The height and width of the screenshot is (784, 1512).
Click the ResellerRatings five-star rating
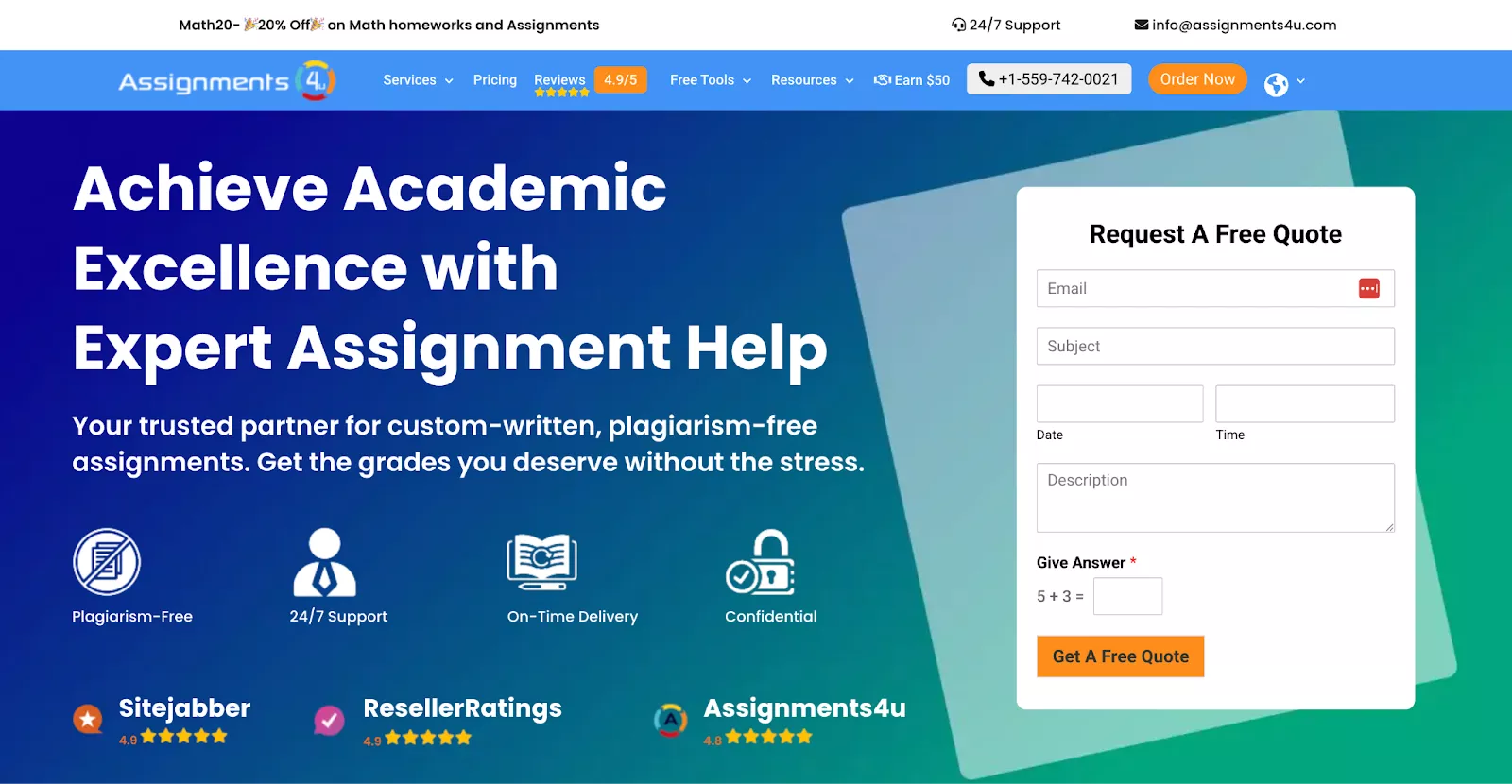(428, 738)
